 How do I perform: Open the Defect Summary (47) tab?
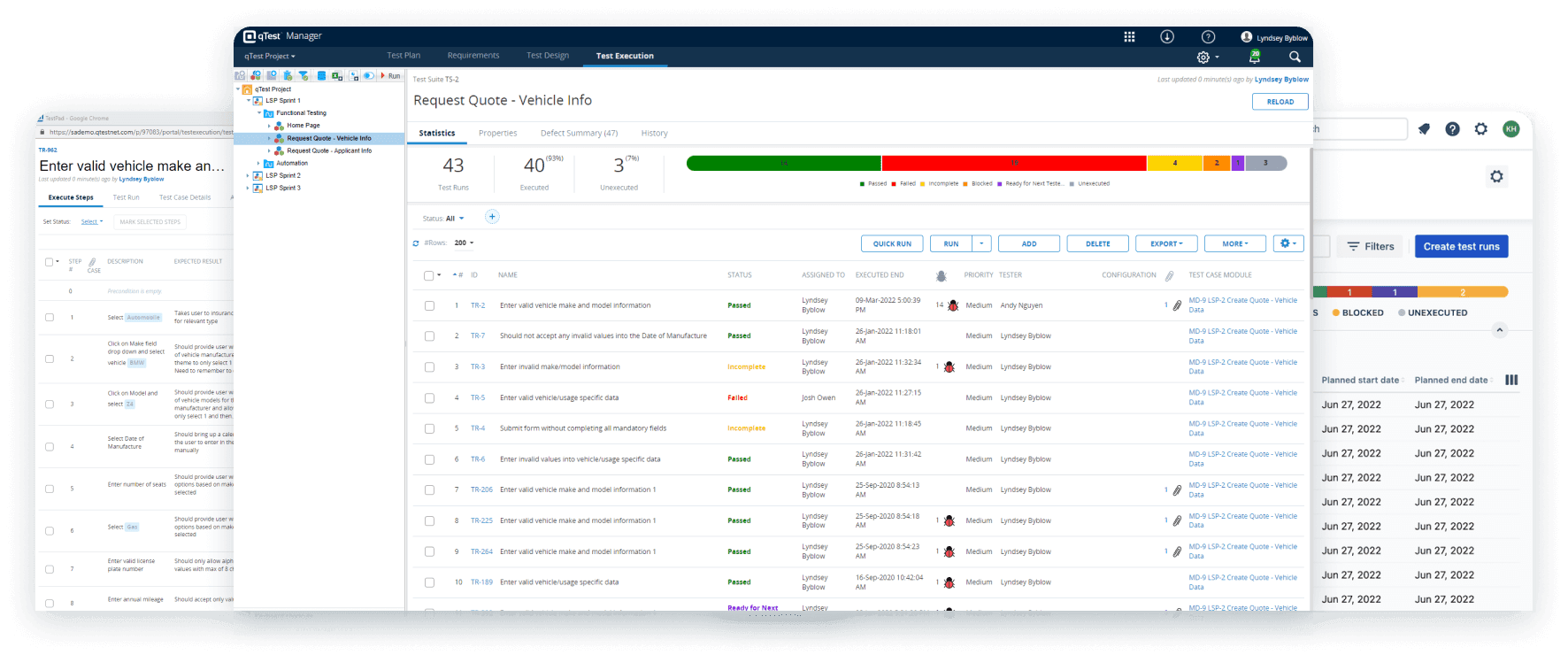click(579, 134)
